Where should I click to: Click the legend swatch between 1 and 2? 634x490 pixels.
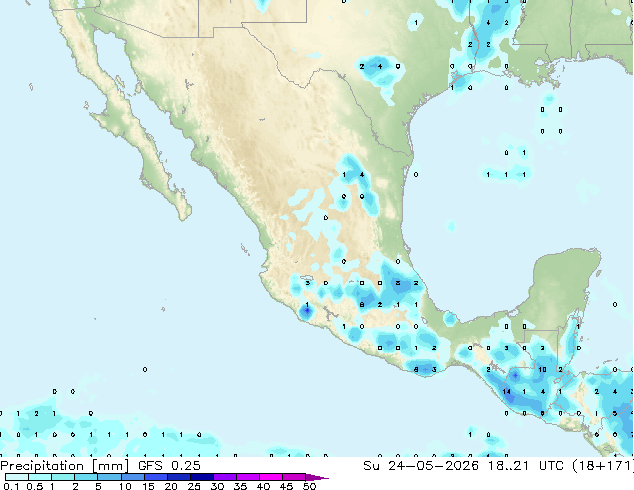click(x=63, y=477)
